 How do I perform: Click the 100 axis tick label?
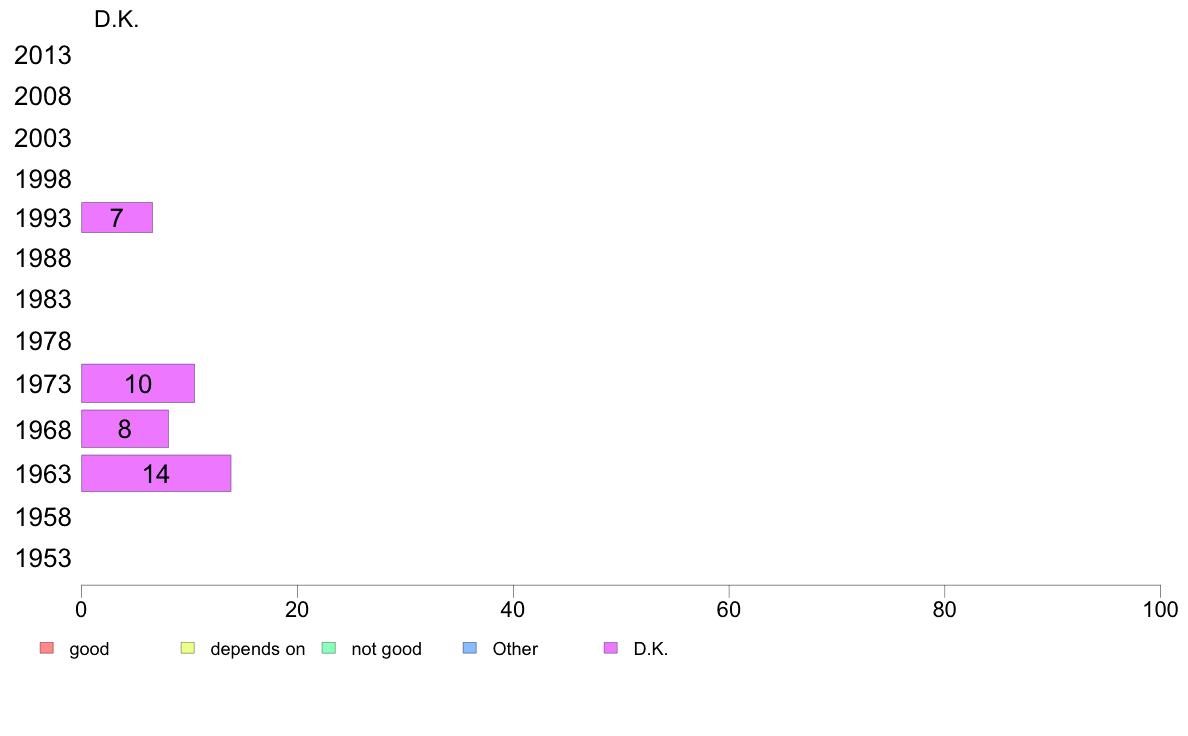tap(1160, 609)
